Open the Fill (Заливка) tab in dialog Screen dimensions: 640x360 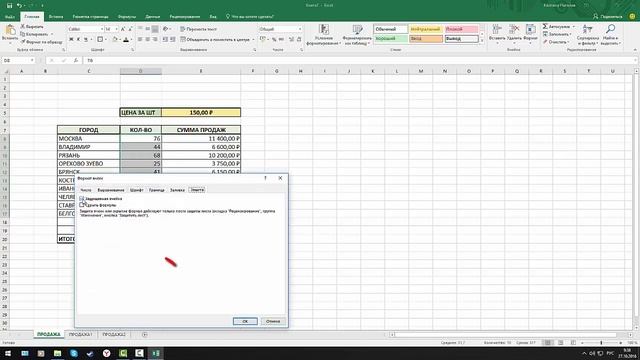click(177, 190)
